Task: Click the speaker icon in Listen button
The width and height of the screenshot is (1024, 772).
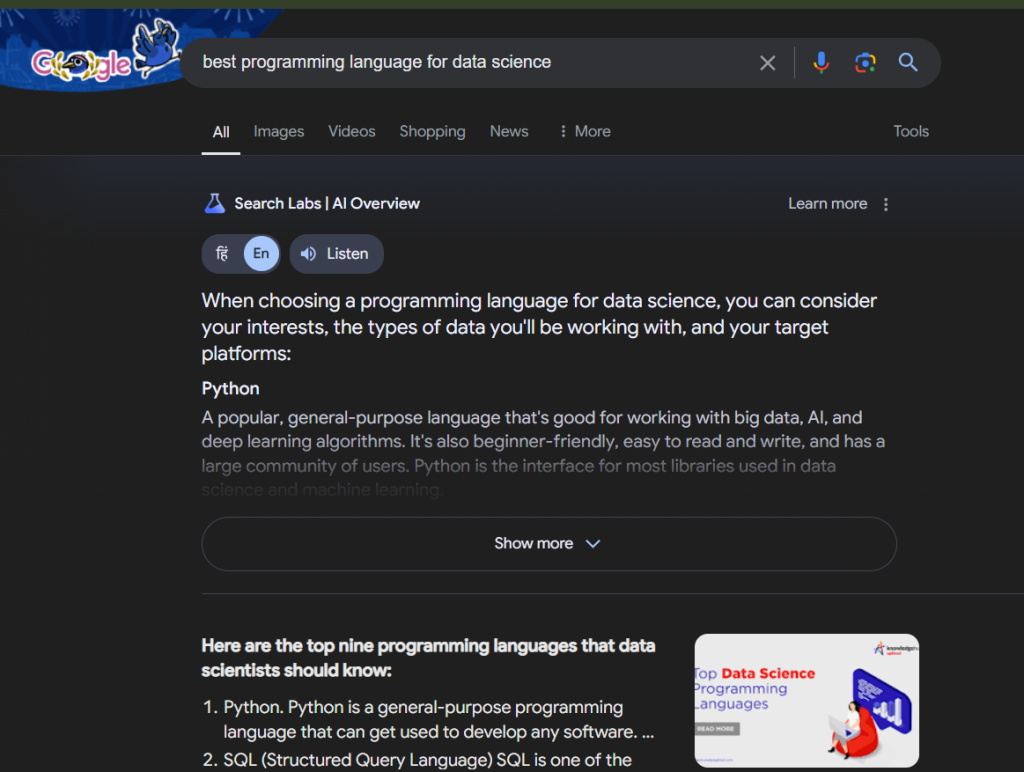Action: (x=308, y=253)
